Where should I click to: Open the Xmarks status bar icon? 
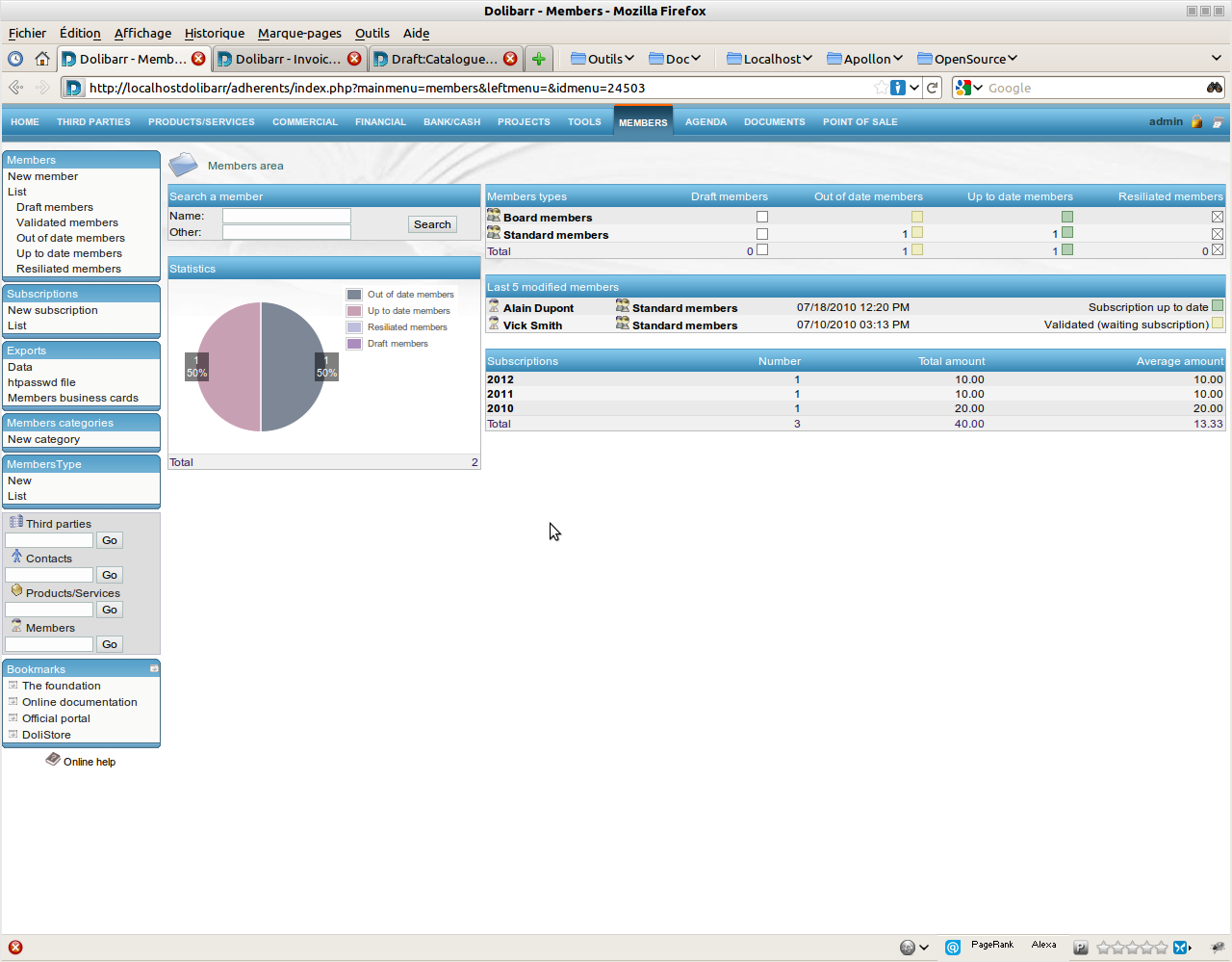[x=1180, y=948]
